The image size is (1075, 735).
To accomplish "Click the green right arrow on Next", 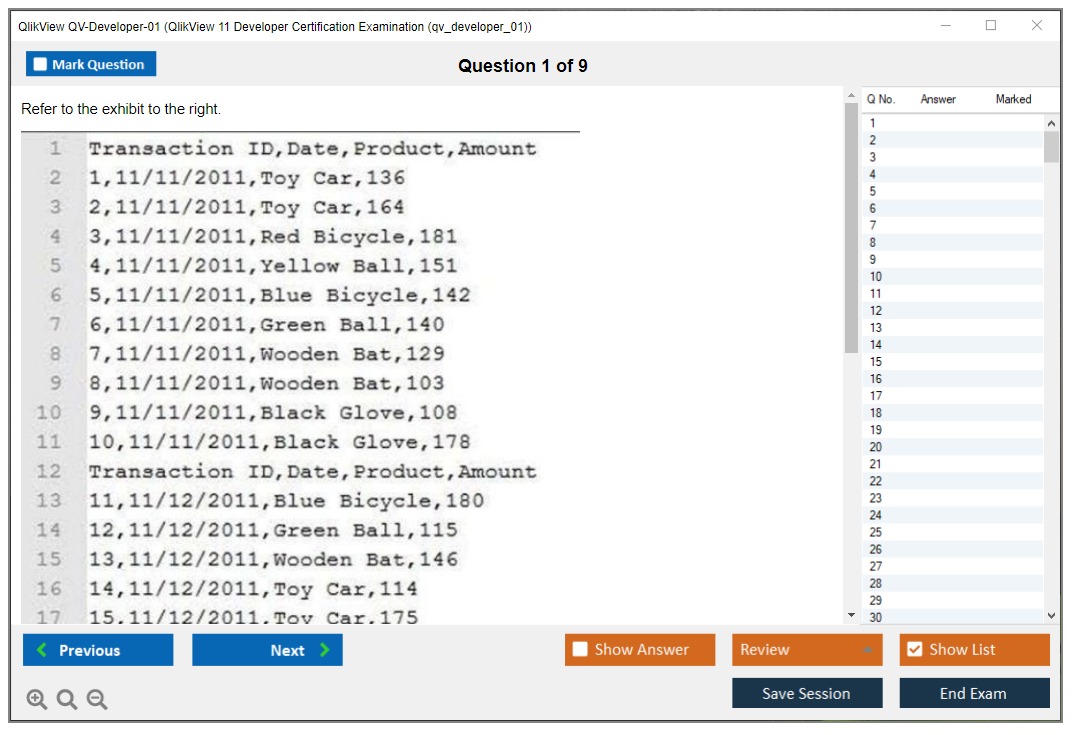I will click(324, 650).
